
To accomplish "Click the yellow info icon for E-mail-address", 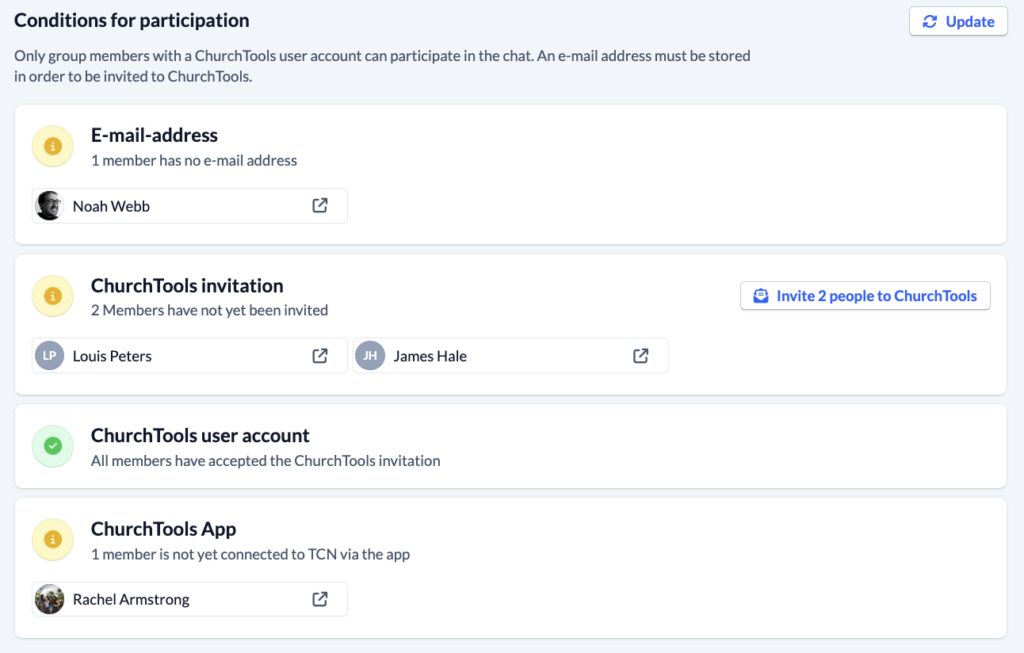I will pyautogui.click(x=52, y=146).
